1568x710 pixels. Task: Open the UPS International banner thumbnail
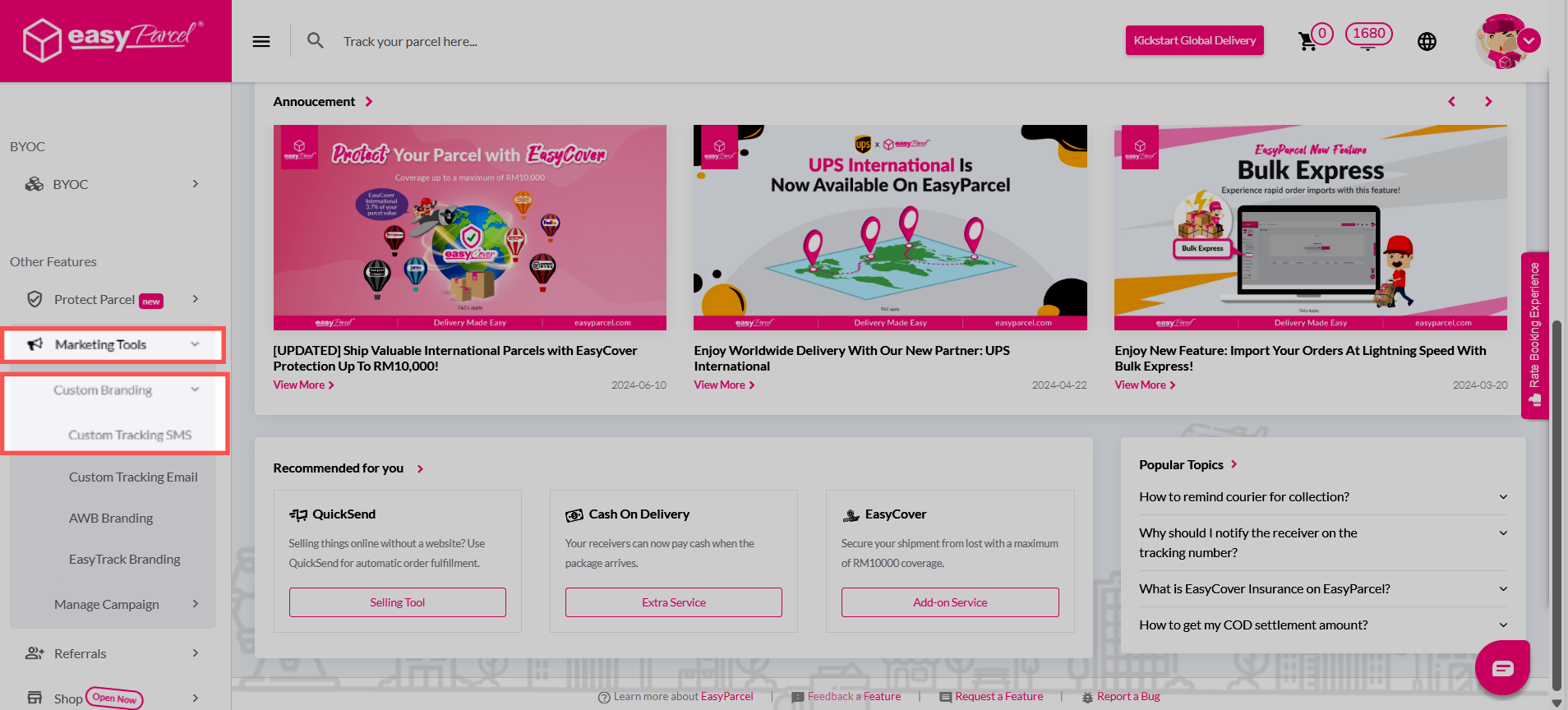tap(890, 228)
